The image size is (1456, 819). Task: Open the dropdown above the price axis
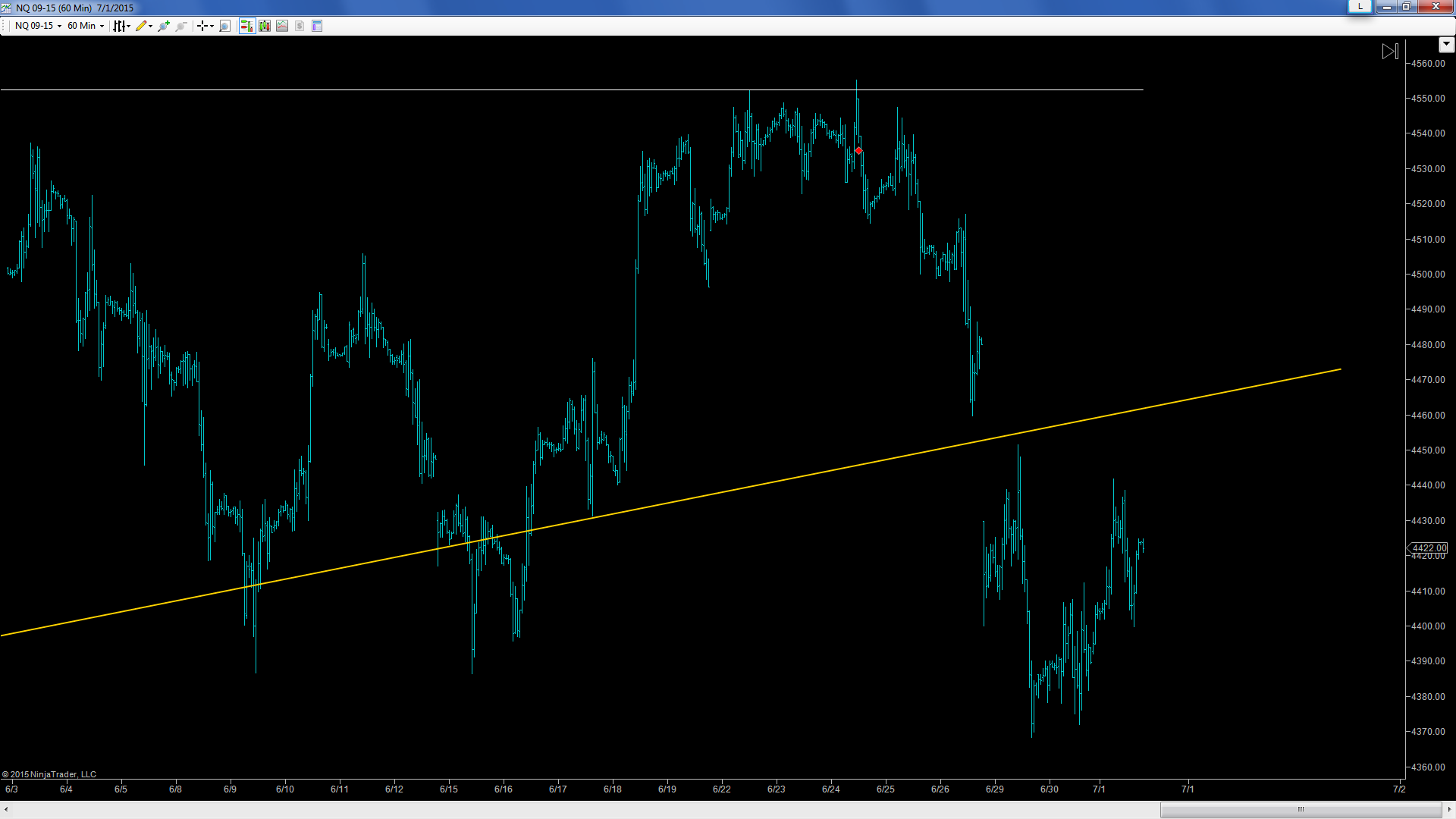pos(1445,45)
